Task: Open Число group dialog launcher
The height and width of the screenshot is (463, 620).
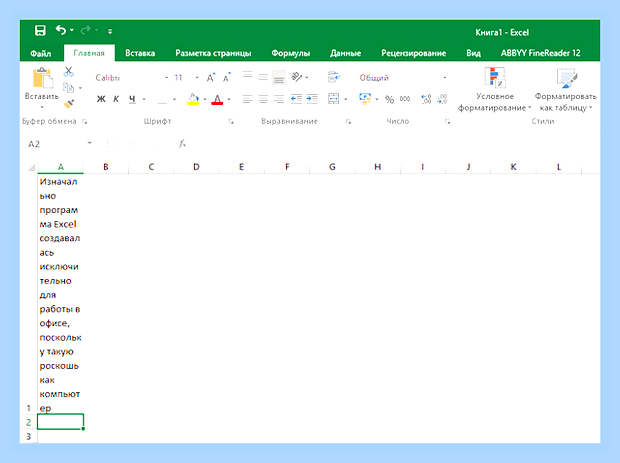Action: pos(447,121)
